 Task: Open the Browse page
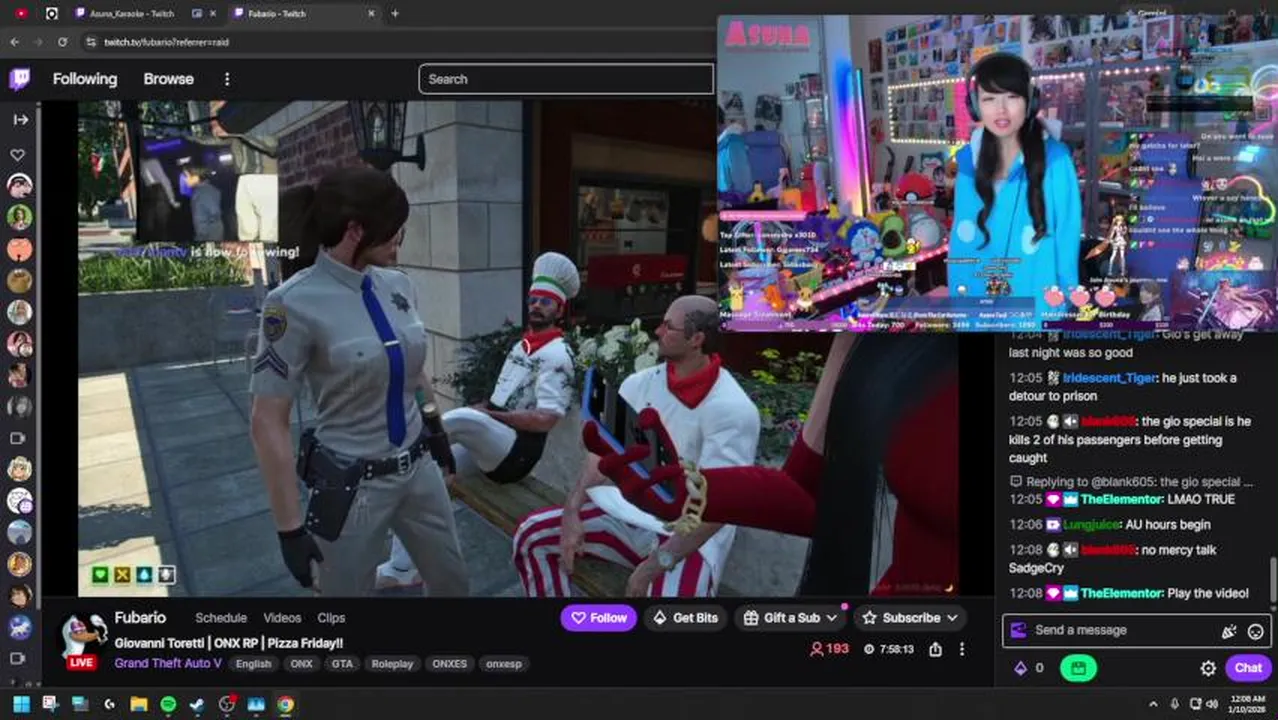click(168, 79)
